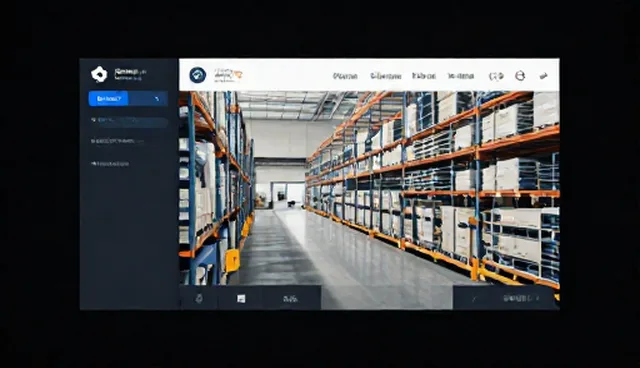The height and width of the screenshot is (368, 640).
Task: Open the fourth header navigation link
Action: pyautogui.click(x=461, y=76)
